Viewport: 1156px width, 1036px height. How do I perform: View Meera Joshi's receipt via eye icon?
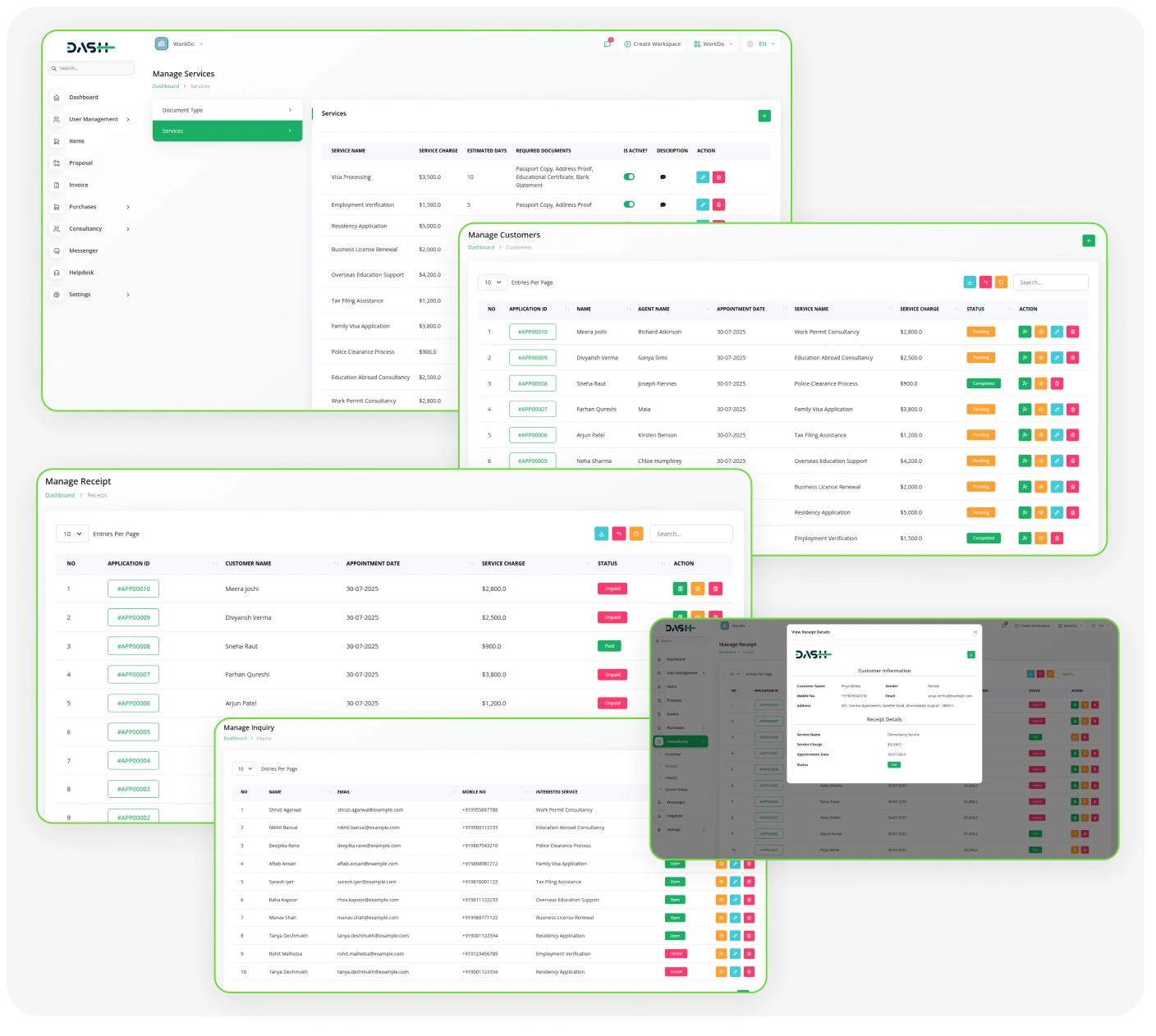pyautogui.click(x=697, y=589)
